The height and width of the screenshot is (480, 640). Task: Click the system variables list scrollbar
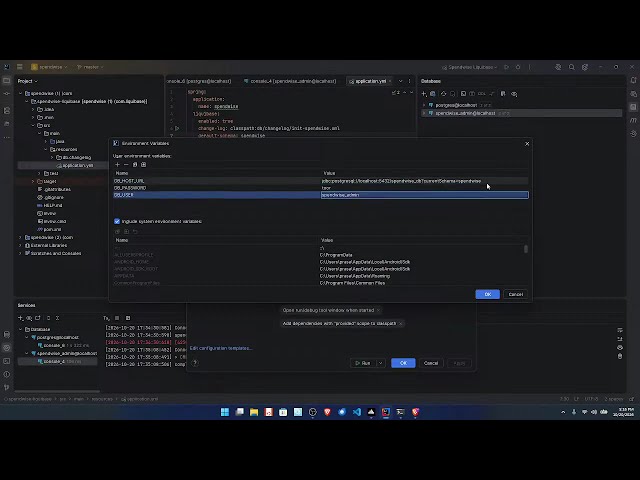526,249
